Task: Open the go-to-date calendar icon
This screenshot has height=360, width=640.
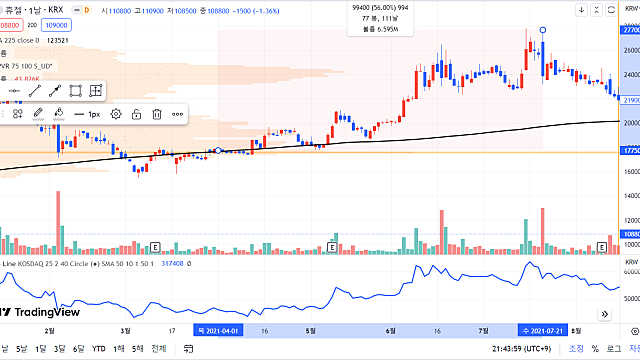Action: pos(188,349)
